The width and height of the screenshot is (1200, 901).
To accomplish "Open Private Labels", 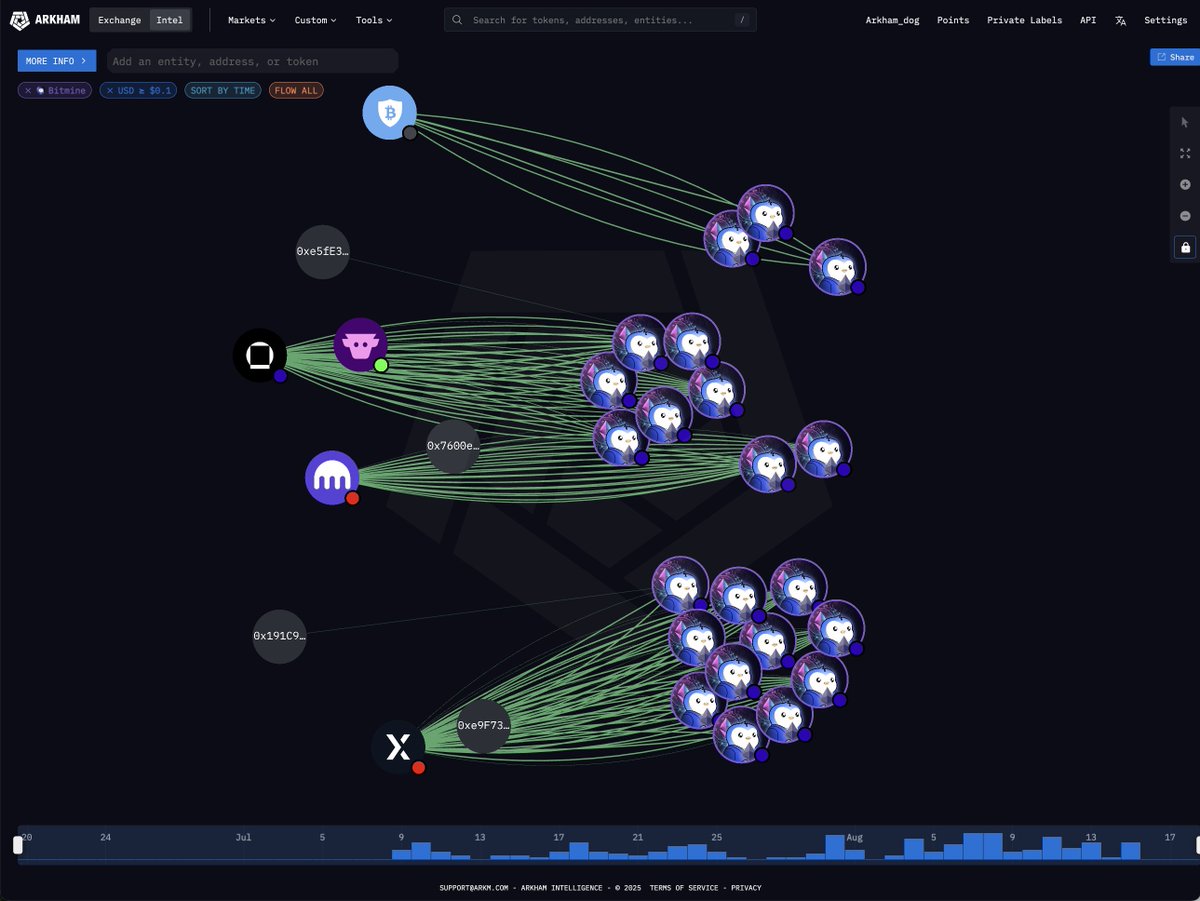I will click(1025, 20).
